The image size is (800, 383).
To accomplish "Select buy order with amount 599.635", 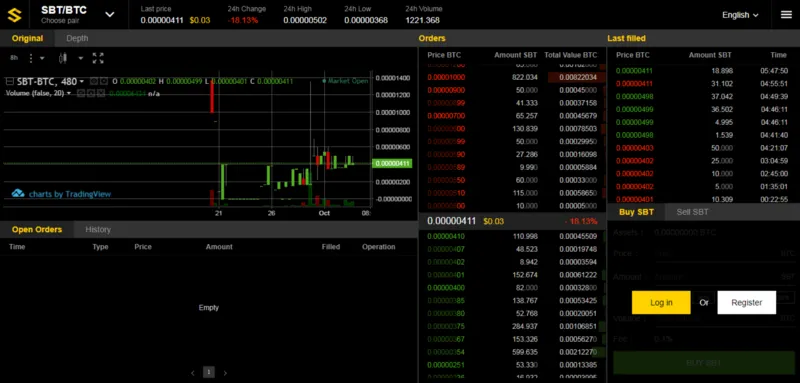I will click(x=512, y=352).
